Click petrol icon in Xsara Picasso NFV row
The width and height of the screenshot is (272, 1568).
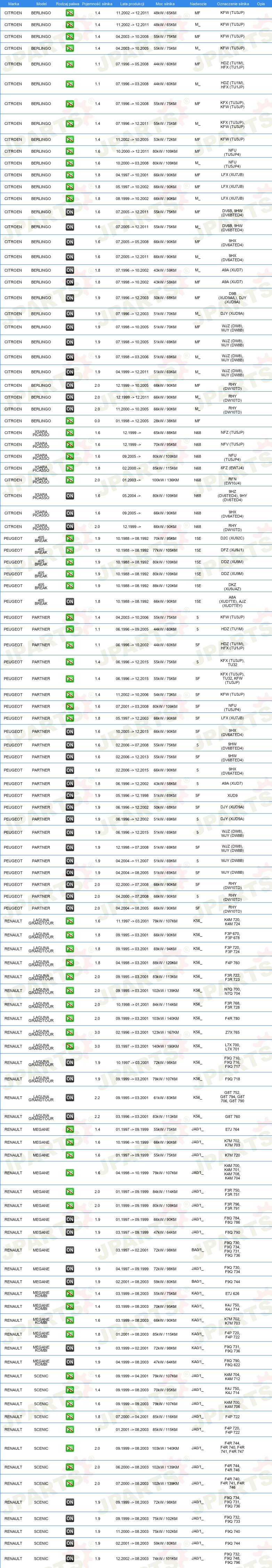tap(70, 445)
